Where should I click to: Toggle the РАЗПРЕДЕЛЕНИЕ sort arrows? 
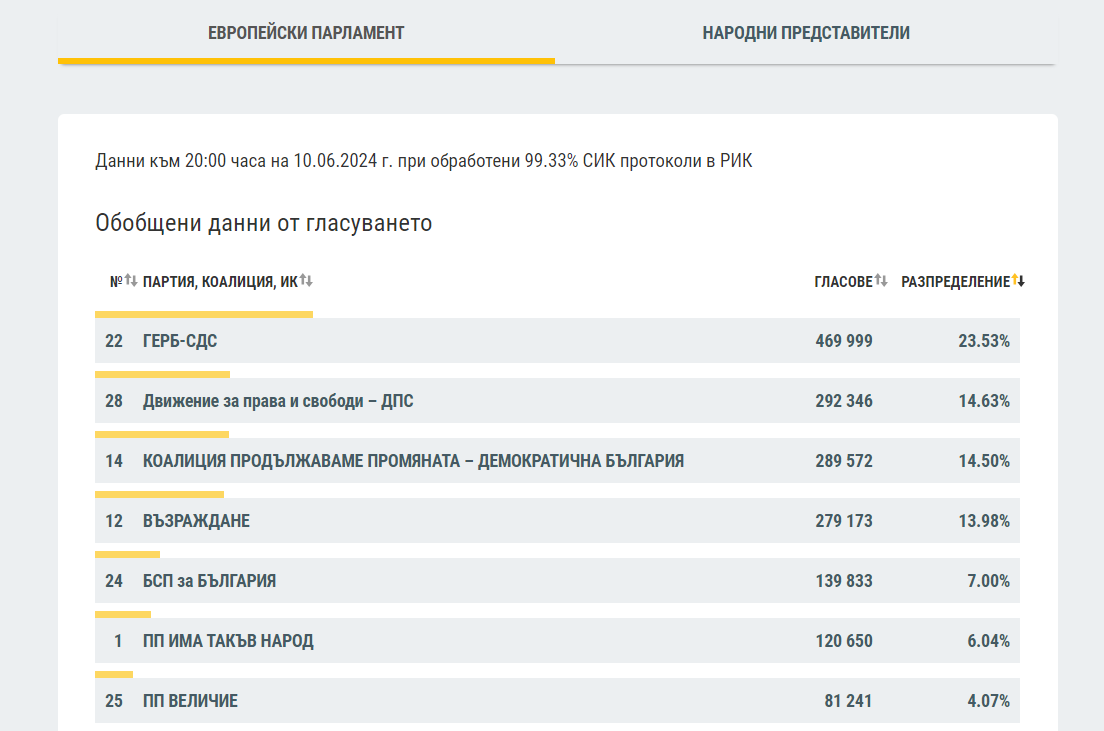1018,282
